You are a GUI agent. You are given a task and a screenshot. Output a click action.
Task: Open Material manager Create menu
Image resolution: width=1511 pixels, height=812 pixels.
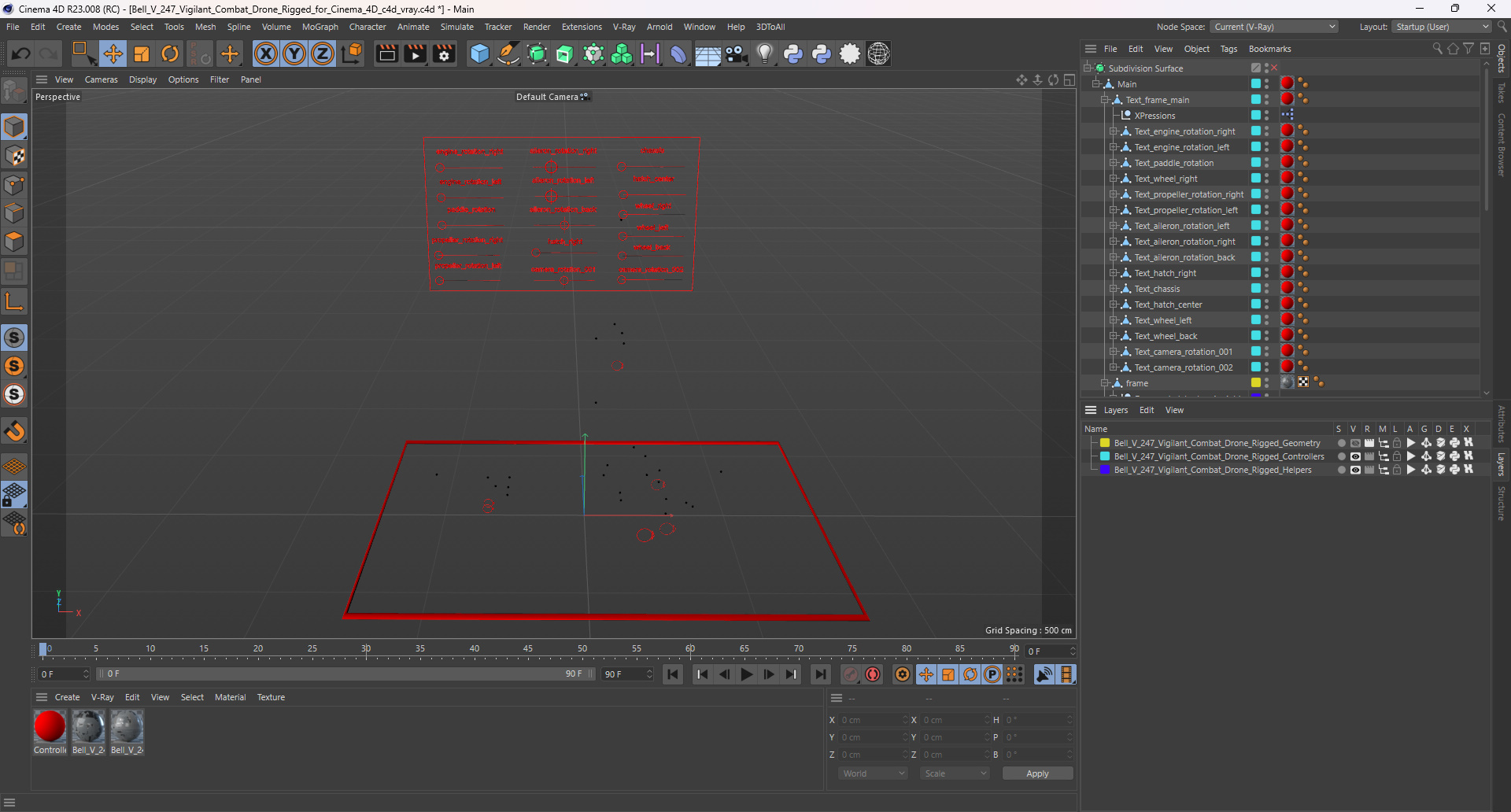[x=67, y=697]
